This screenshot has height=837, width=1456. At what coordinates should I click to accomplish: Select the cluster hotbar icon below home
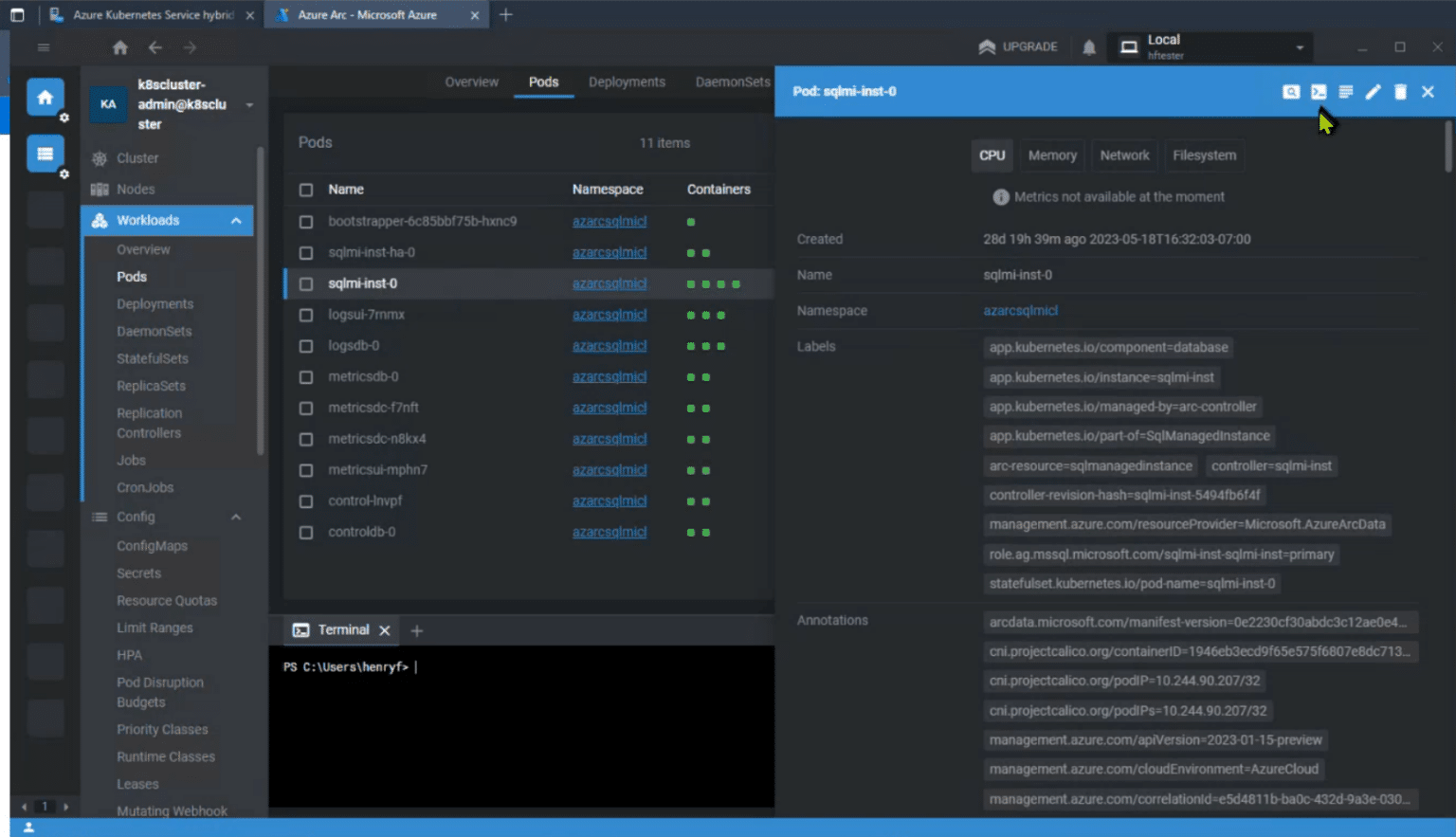click(x=45, y=154)
